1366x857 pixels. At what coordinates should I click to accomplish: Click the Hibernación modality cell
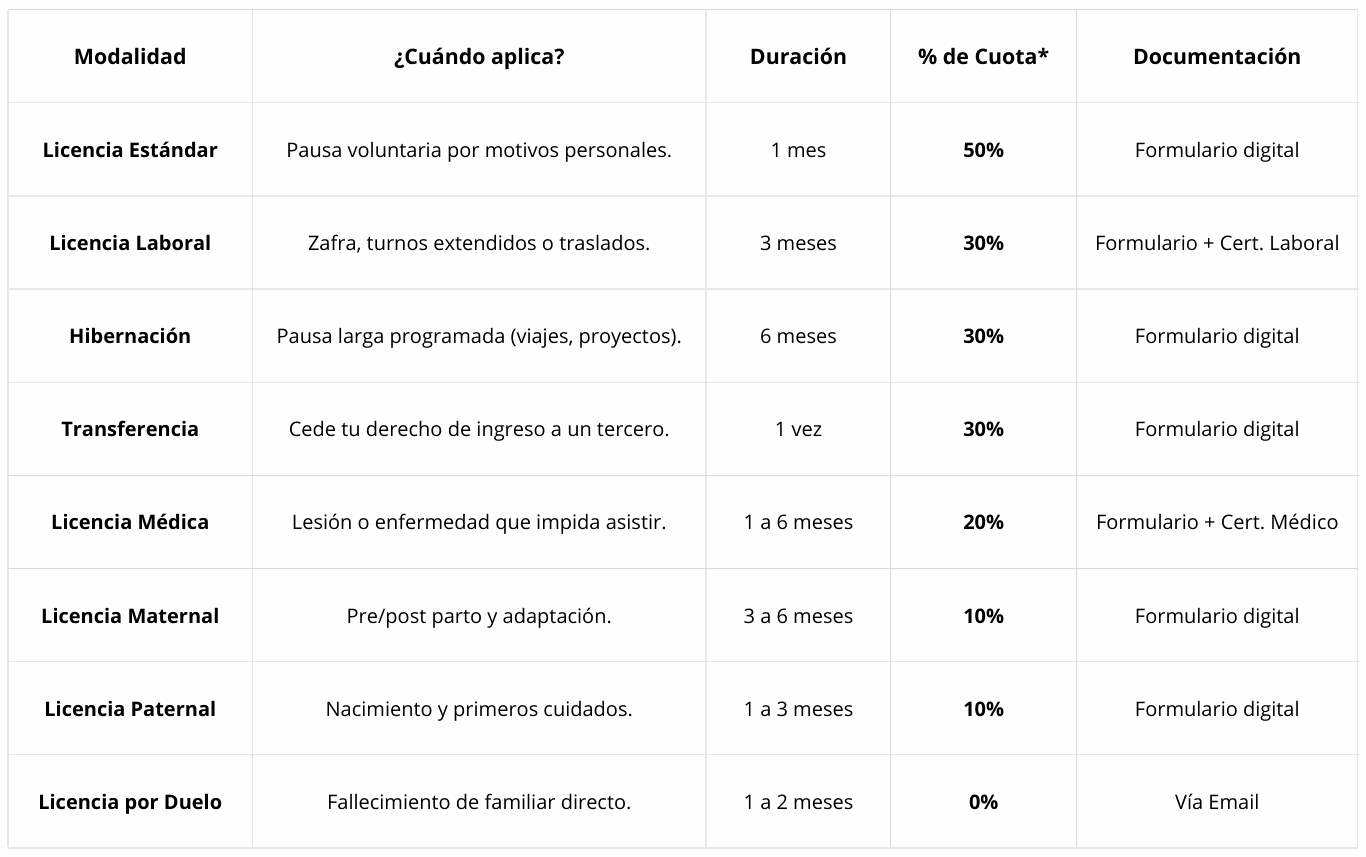130,336
